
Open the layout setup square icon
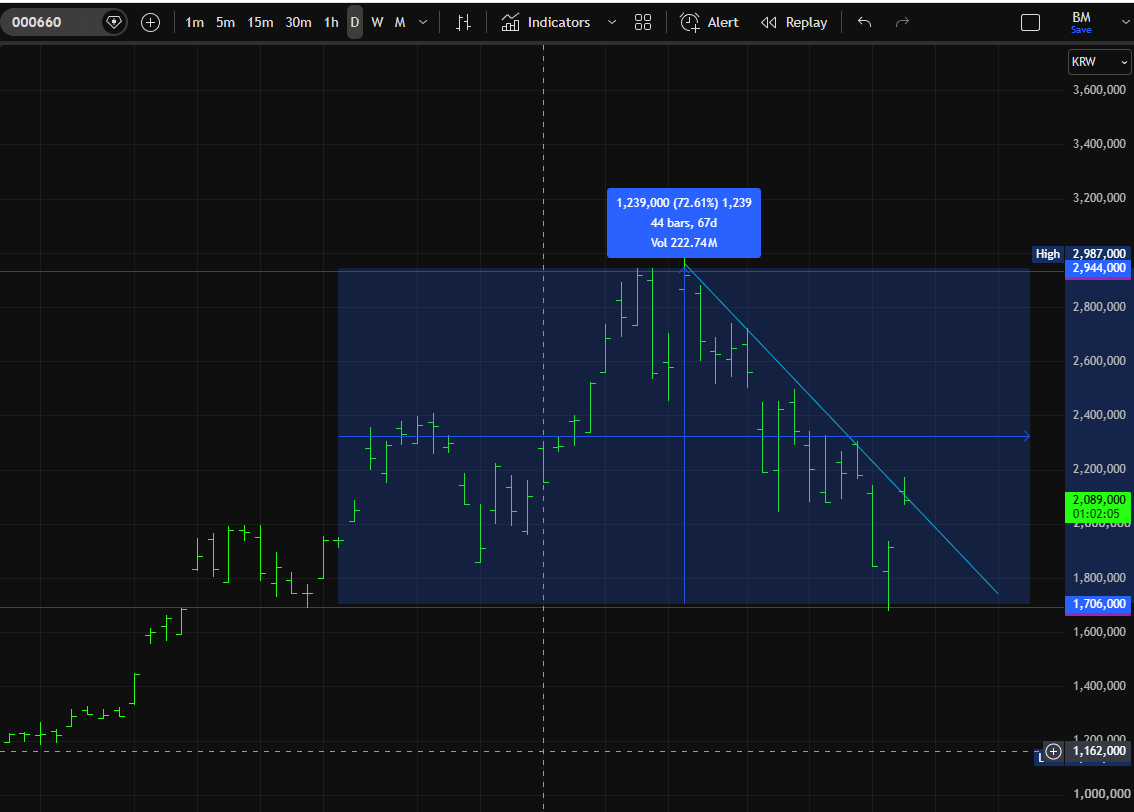coord(1031,22)
